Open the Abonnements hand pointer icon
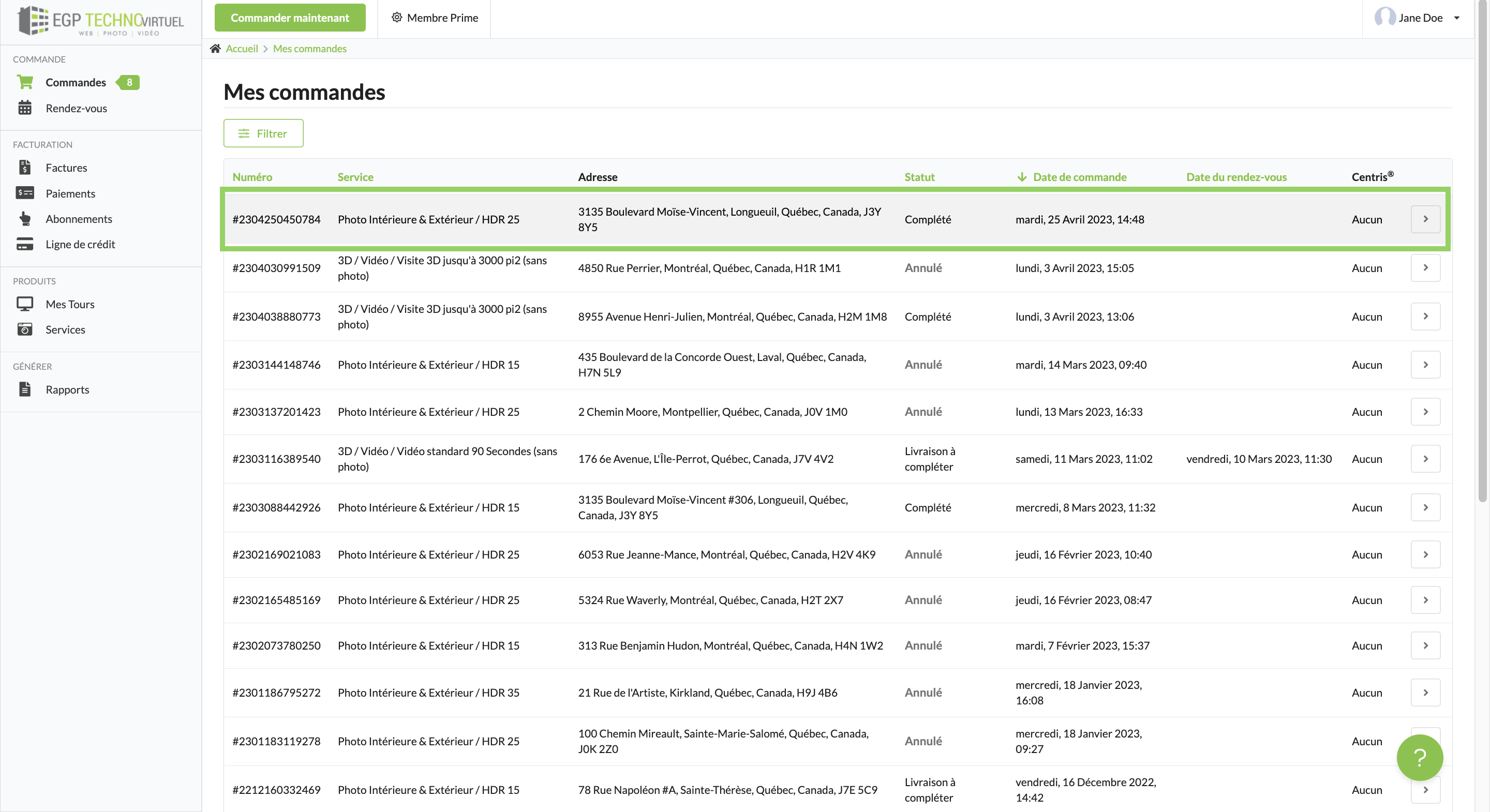This screenshot has height=812, width=1490. [25, 219]
